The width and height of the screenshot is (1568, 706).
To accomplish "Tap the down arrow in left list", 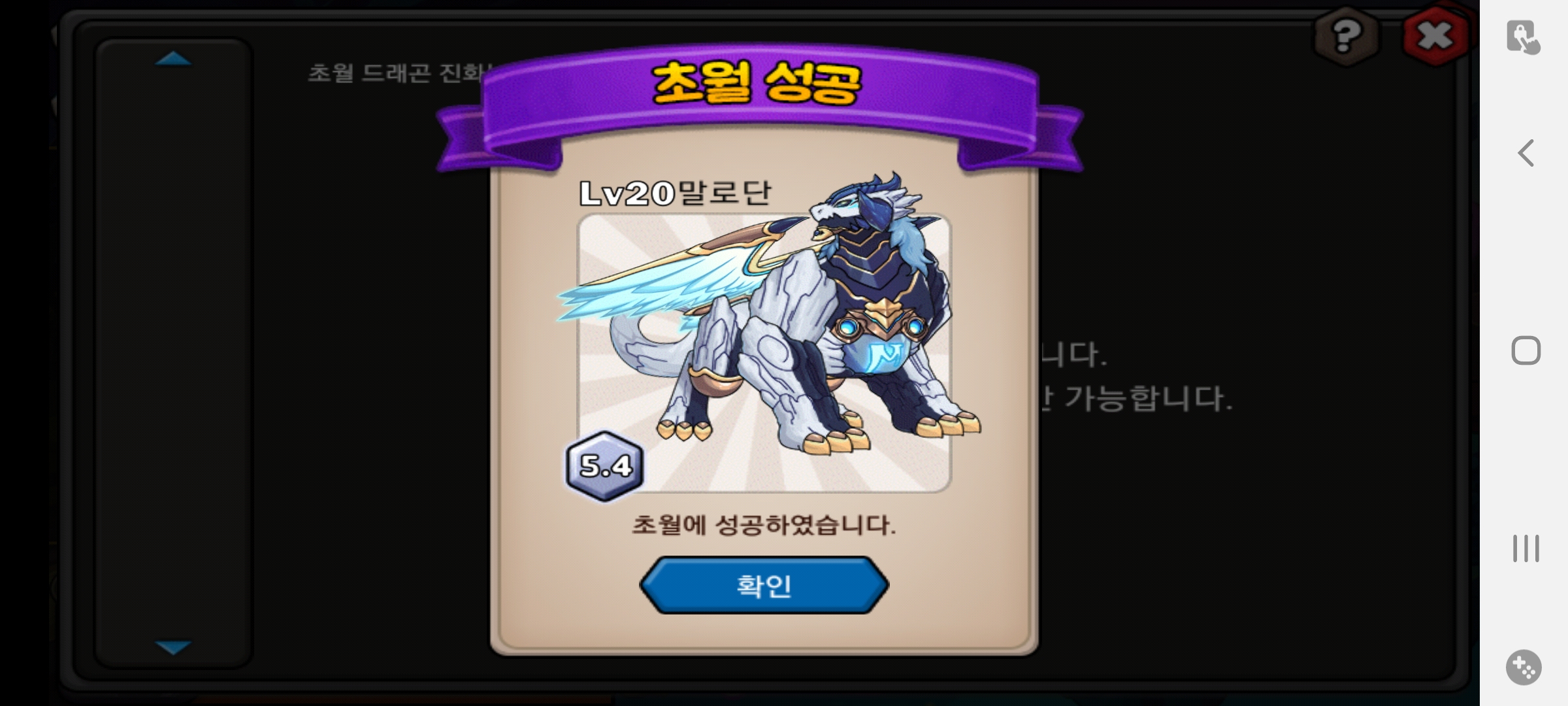I will (173, 647).
